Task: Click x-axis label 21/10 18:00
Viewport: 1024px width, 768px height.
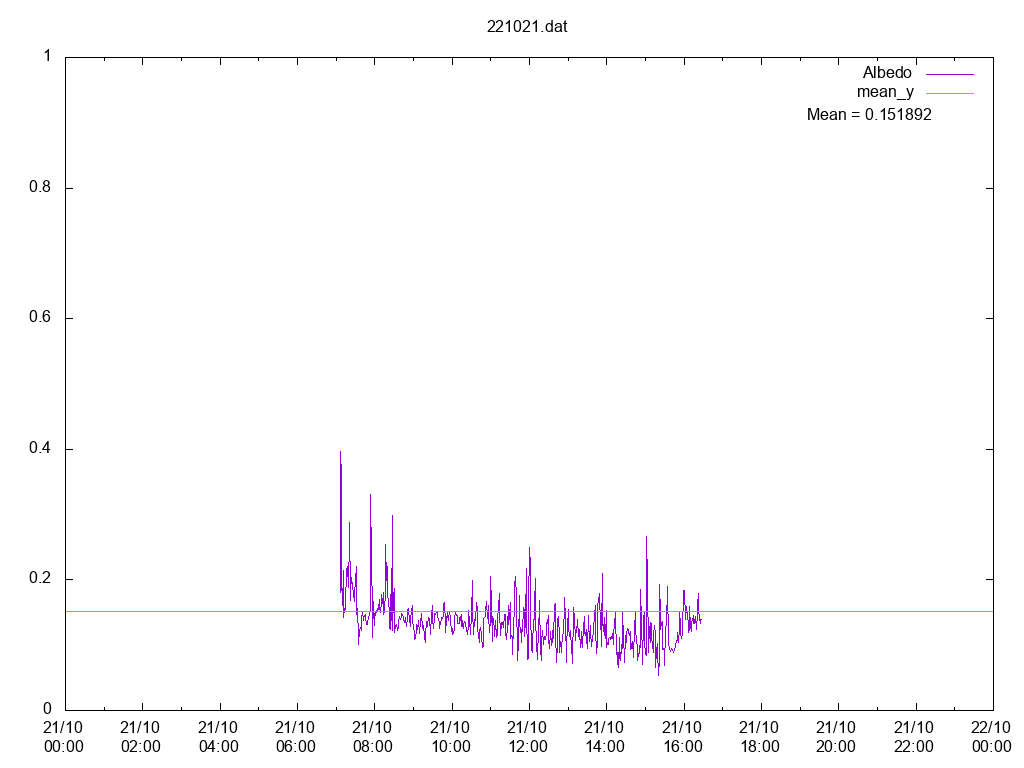Action: [x=760, y=737]
